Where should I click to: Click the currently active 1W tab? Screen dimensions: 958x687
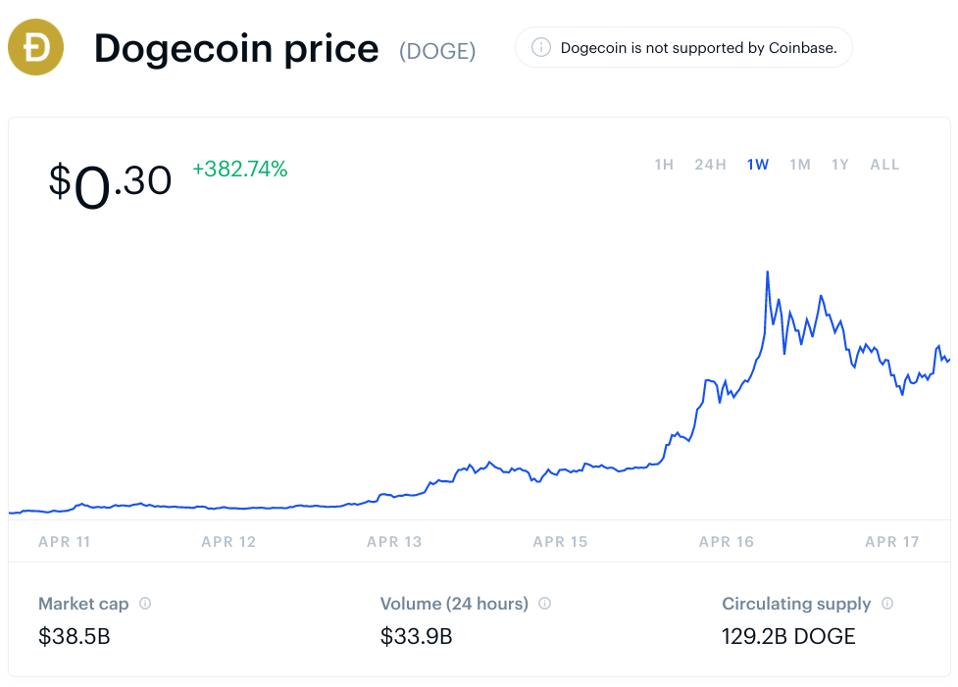pyautogui.click(x=757, y=165)
